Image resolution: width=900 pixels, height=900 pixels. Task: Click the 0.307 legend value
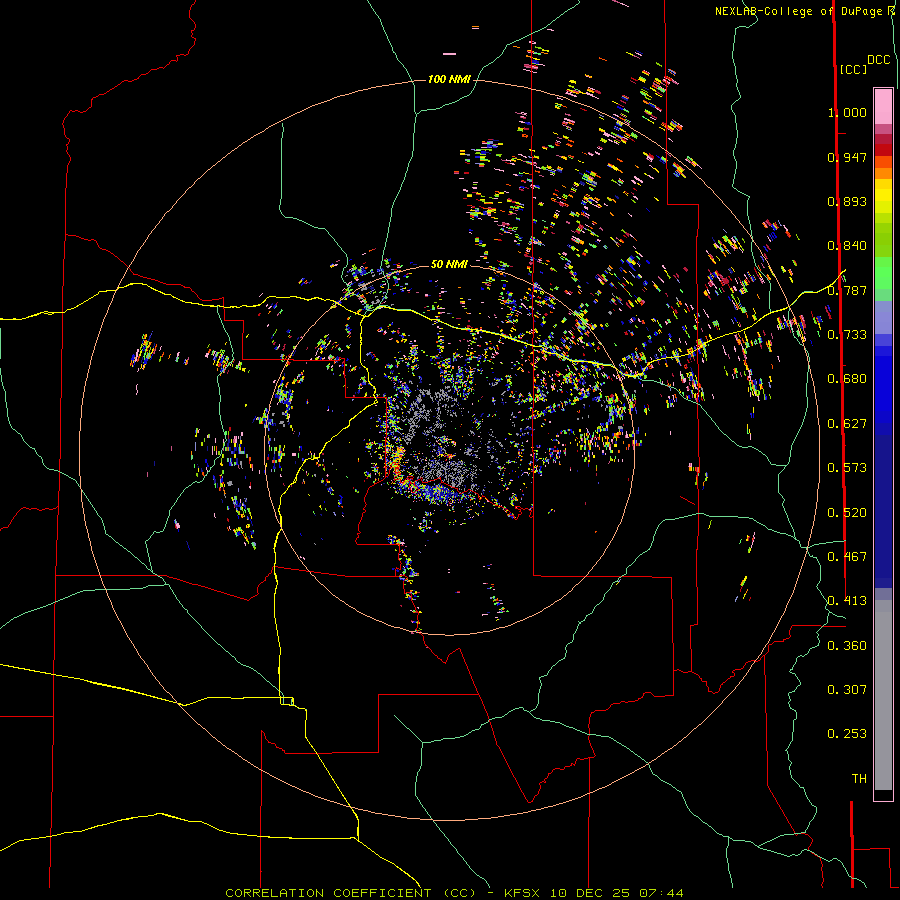(x=847, y=690)
